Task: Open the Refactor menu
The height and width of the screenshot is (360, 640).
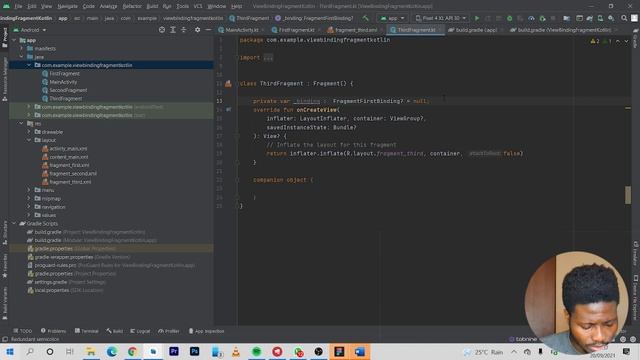Action: (132, 6)
